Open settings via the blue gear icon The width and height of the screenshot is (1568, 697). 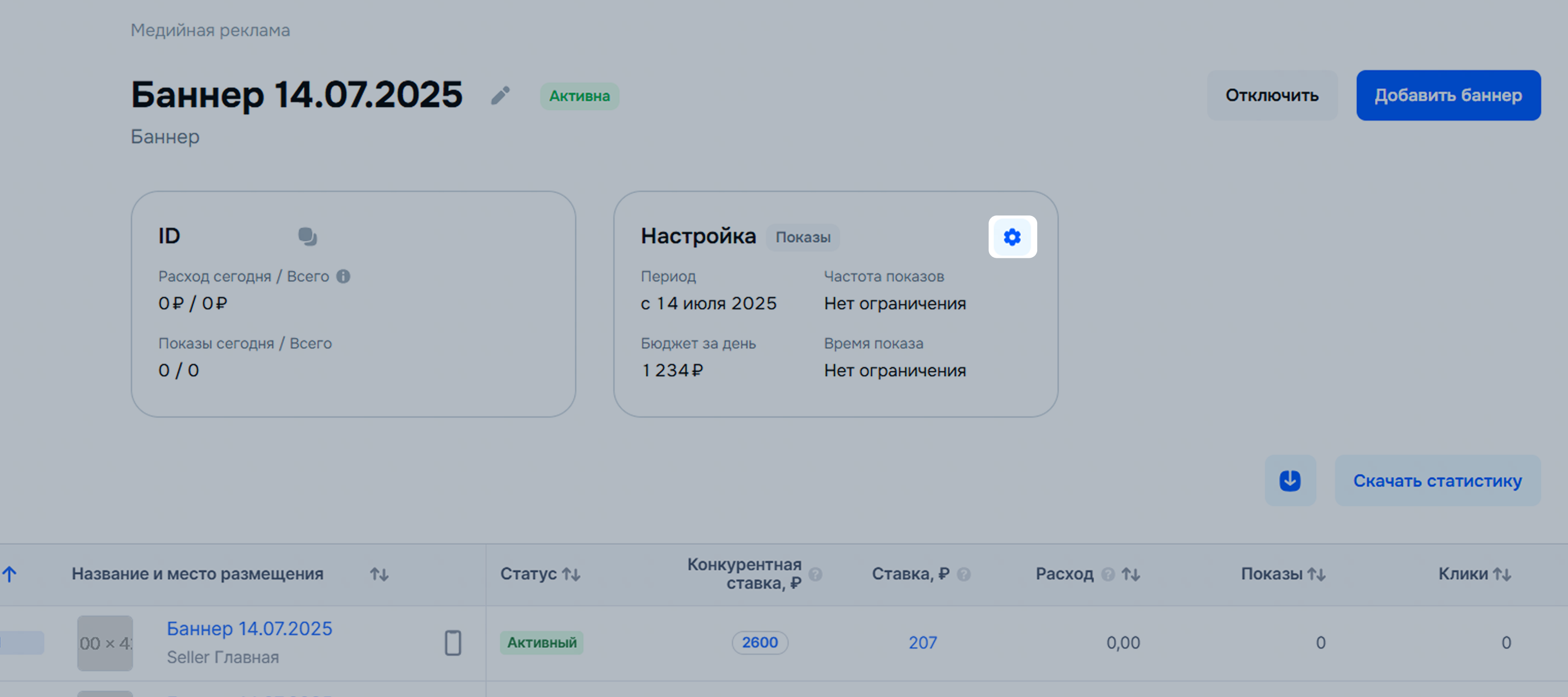1012,237
